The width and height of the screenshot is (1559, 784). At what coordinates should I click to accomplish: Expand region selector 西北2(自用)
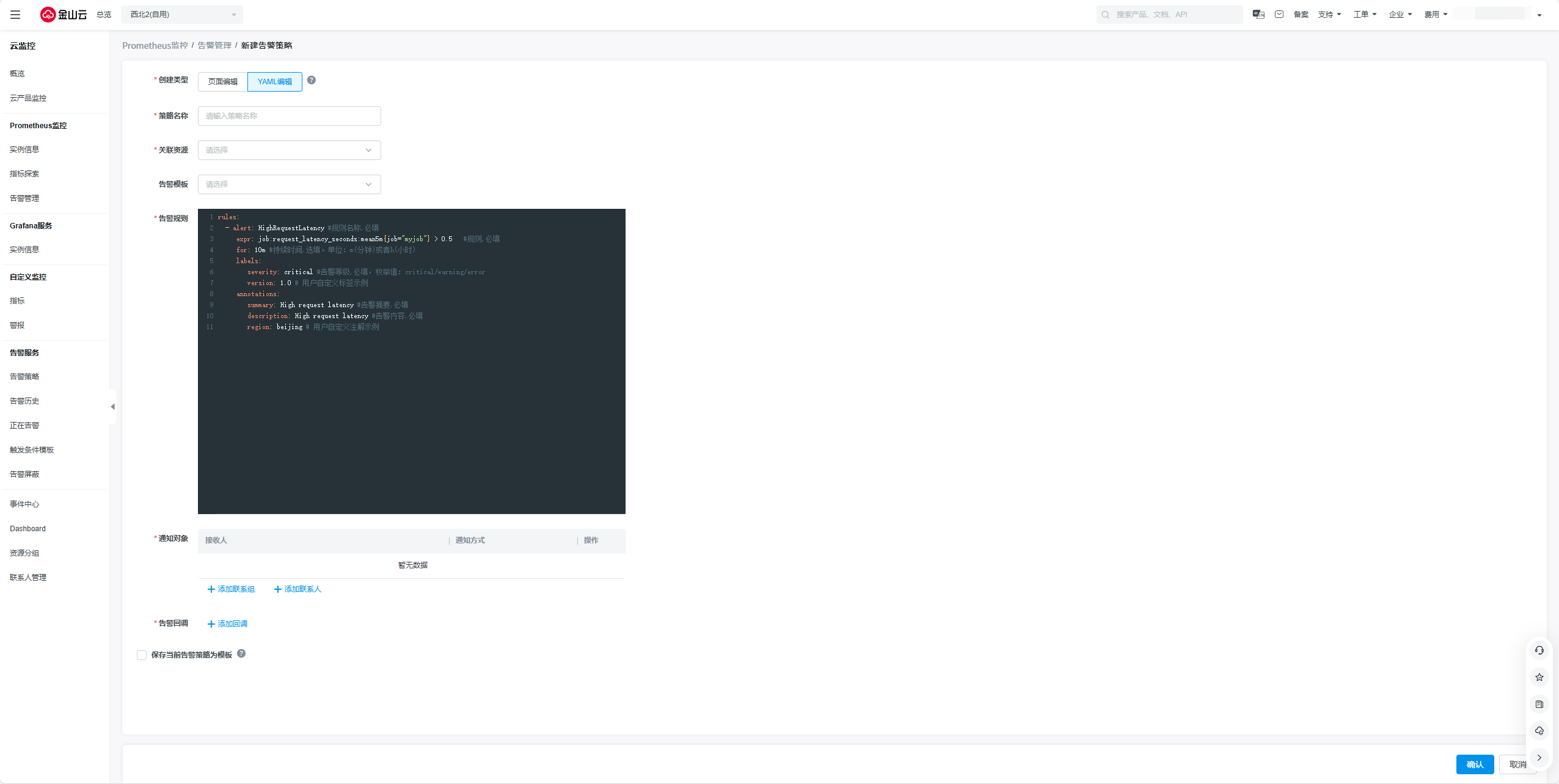(x=181, y=15)
